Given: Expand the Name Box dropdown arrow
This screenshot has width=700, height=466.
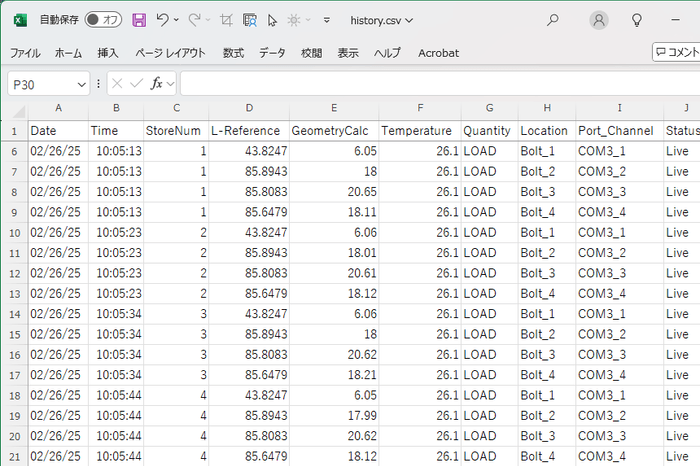Looking at the screenshot, I should (82, 85).
